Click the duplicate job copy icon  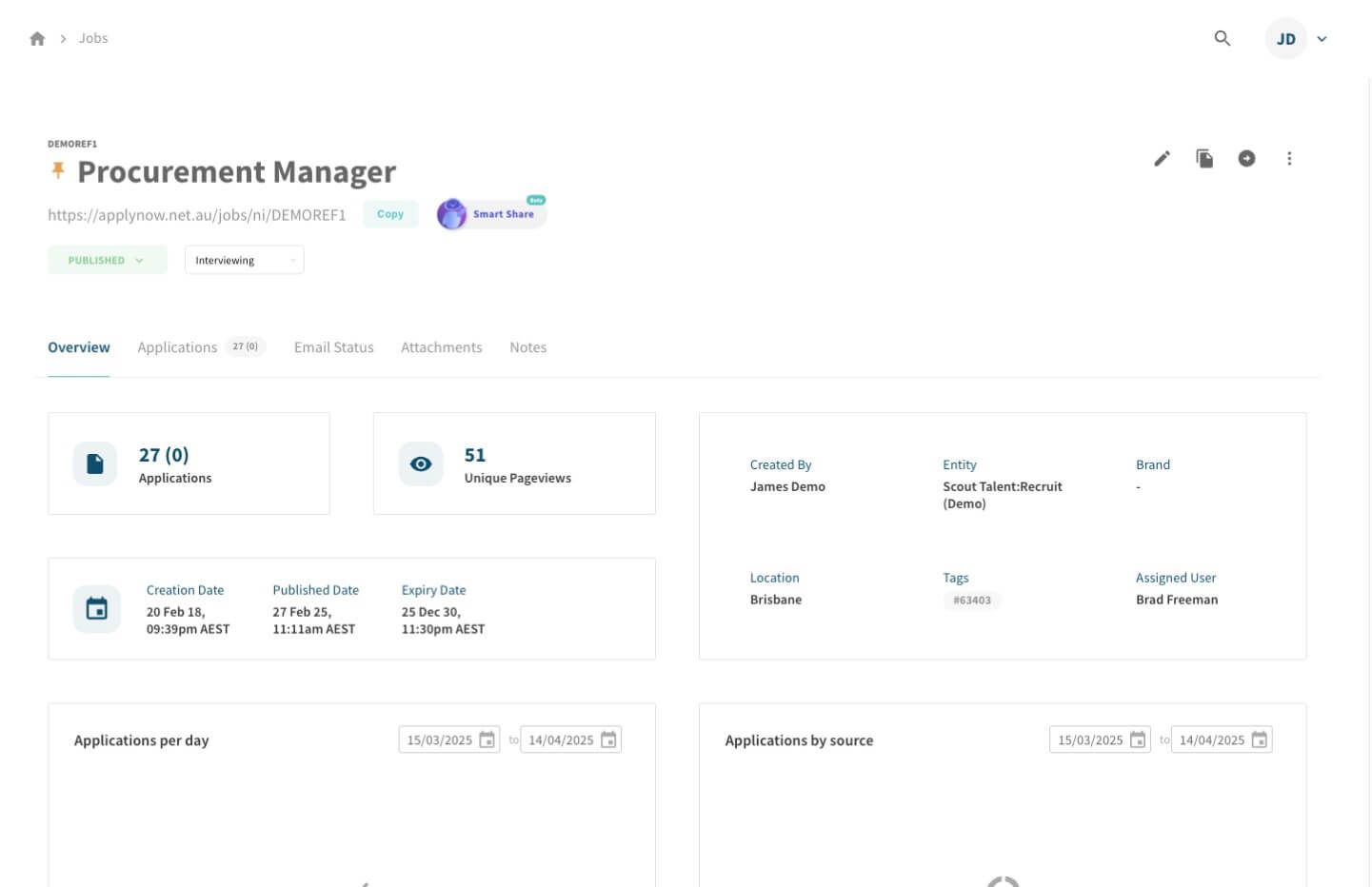pyautogui.click(x=1204, y=159)
